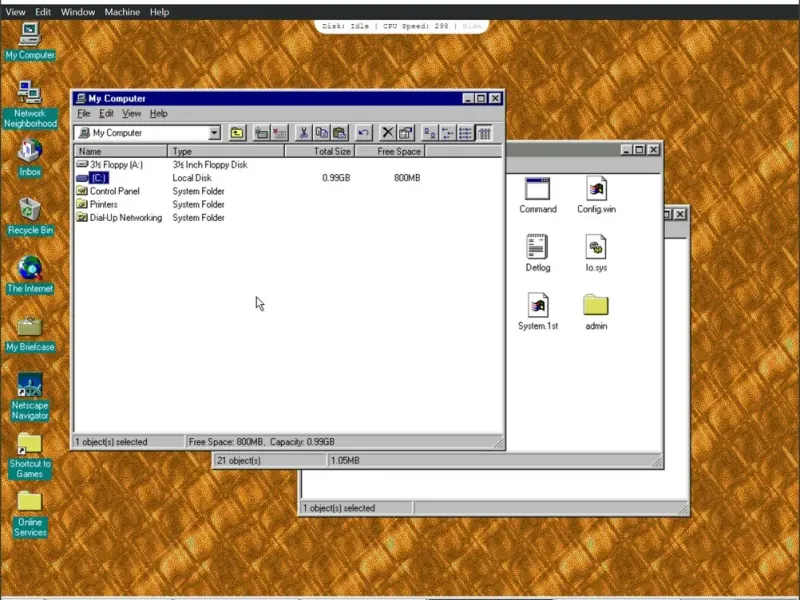Click The Internet desktop icon
The height and width of the screenshot is (600, 800).
(30, 275)
